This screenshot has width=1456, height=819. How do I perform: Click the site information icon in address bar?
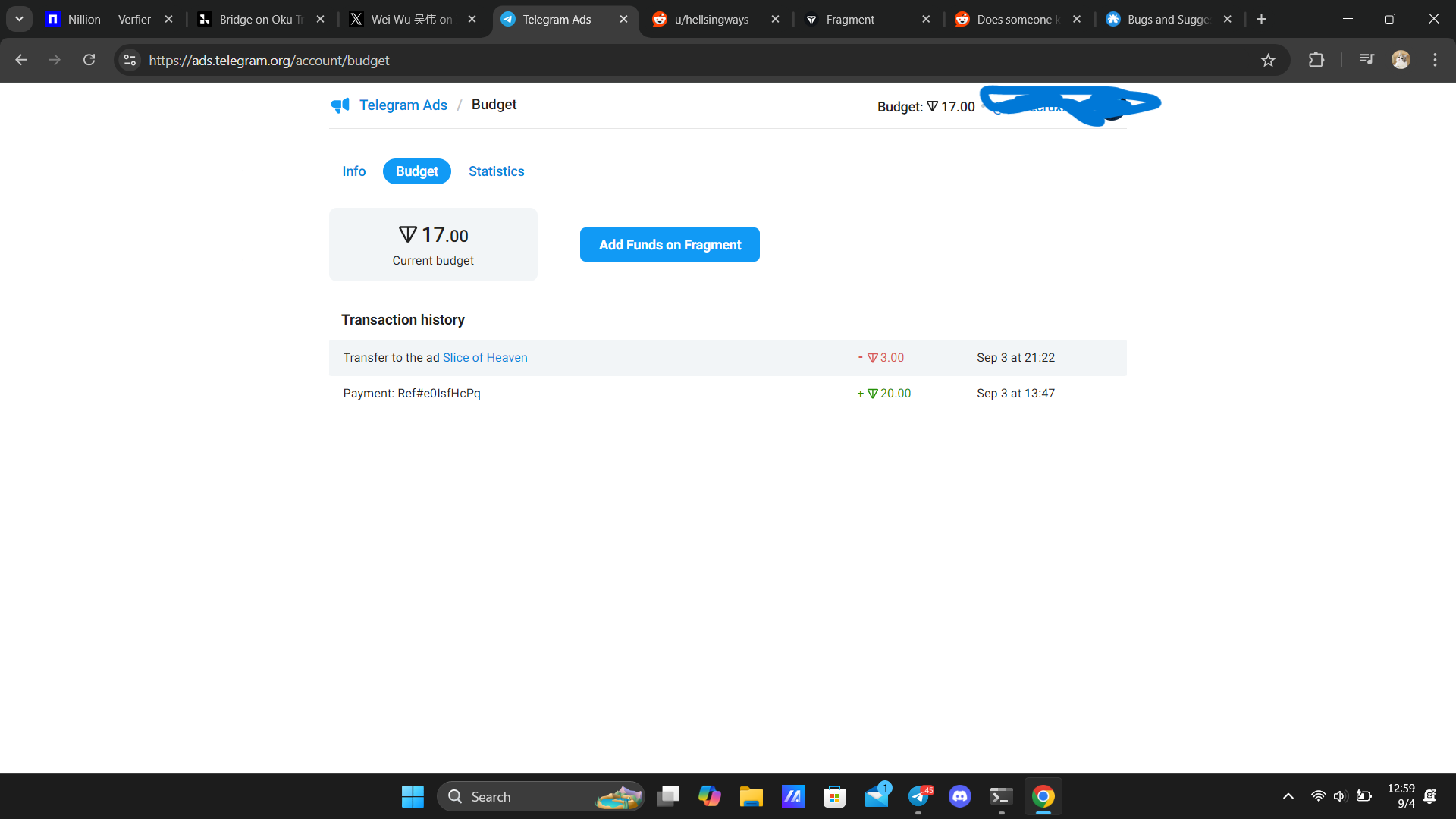point(130,60)
